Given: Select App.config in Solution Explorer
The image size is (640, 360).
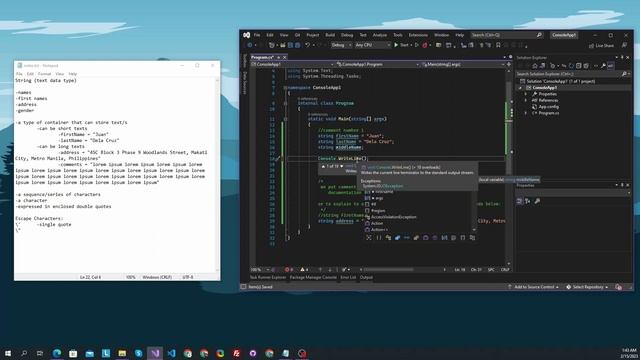Looking at the screenshot, I should click(549, 107).
